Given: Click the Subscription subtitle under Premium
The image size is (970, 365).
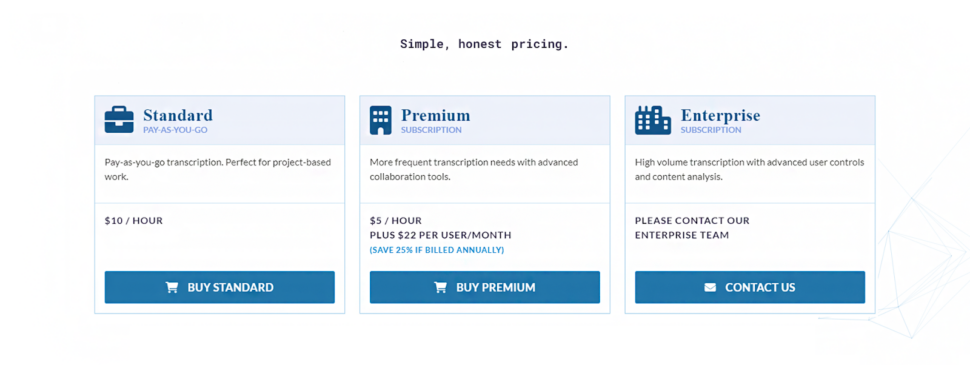Looking at the screenshot, I should coord(431,130).
